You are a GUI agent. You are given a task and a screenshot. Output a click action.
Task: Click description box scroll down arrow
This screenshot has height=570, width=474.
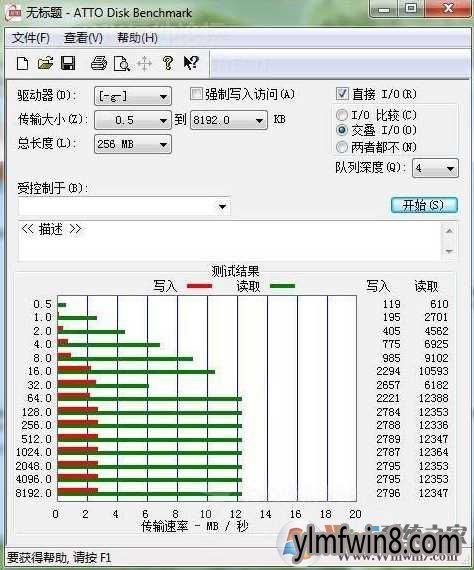point(449,251)
